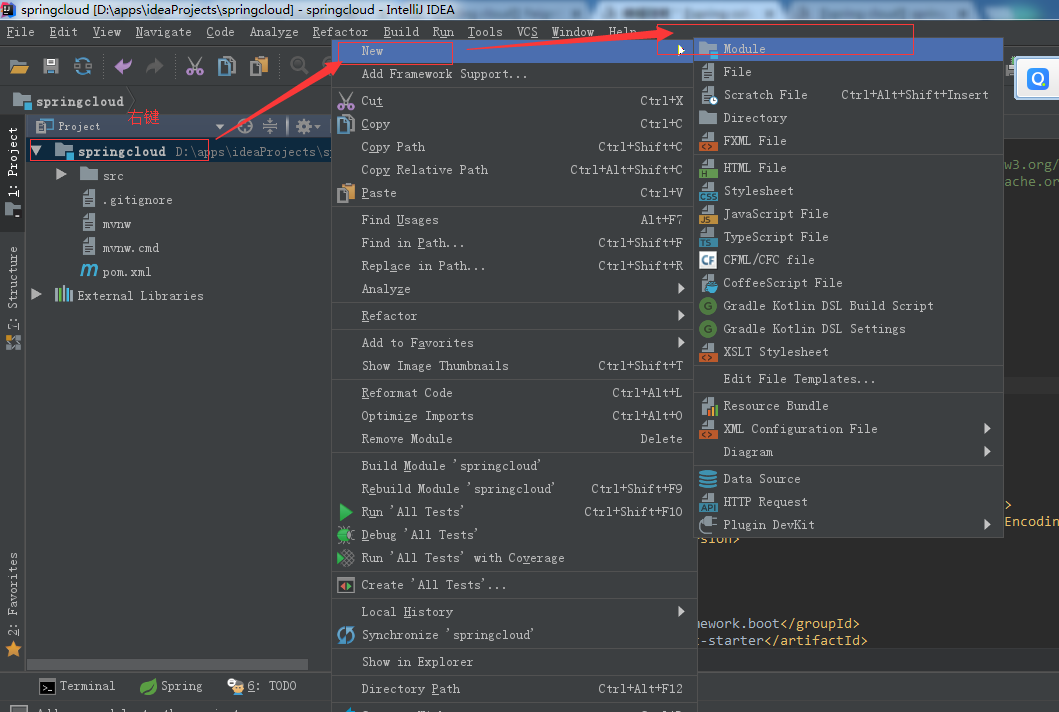1059x712 pixels.
Task: Open Project view dropdown
Action: point(219,126)
